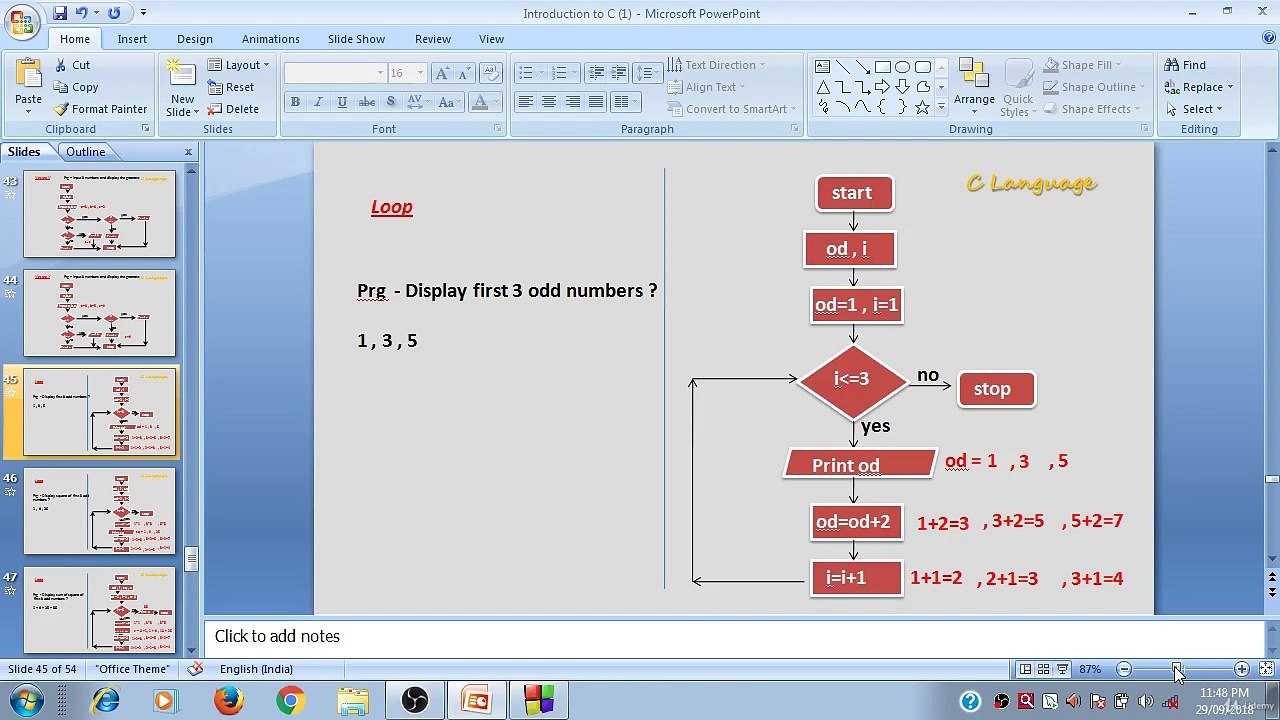Switch to the Review tab
Viewport: 1280px width, 720px height.
pyautogui.click(x=433, y=39)
